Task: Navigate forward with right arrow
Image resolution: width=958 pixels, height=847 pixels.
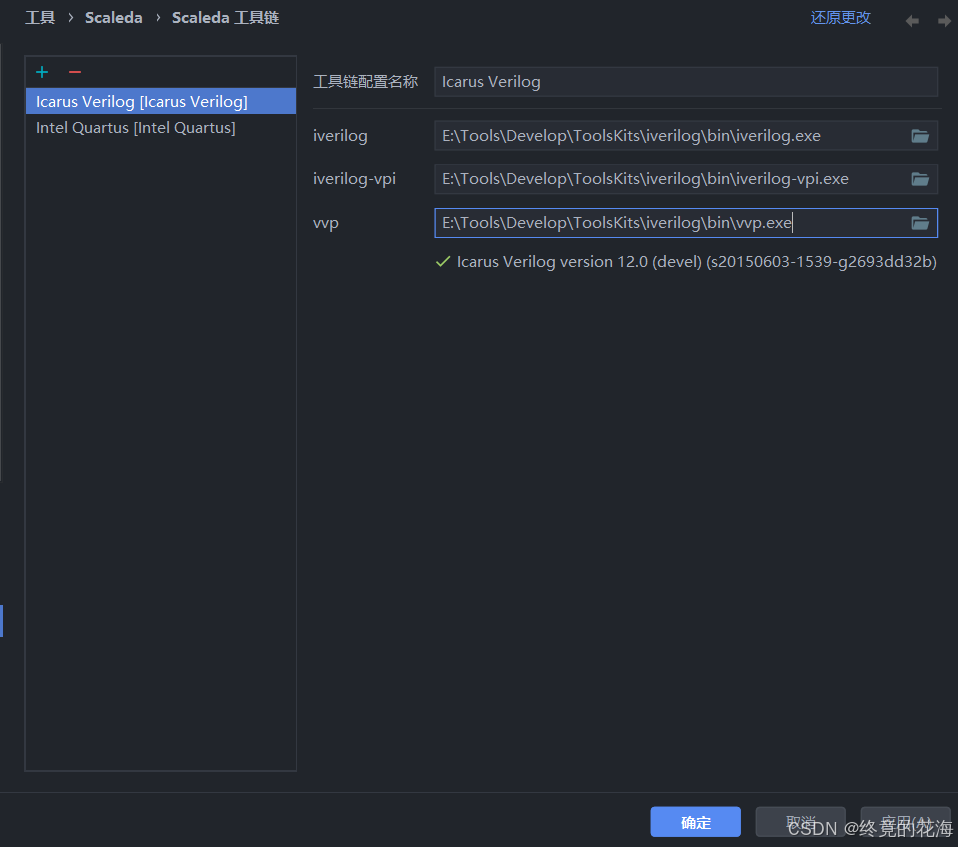Action: (x=944, y=21)
